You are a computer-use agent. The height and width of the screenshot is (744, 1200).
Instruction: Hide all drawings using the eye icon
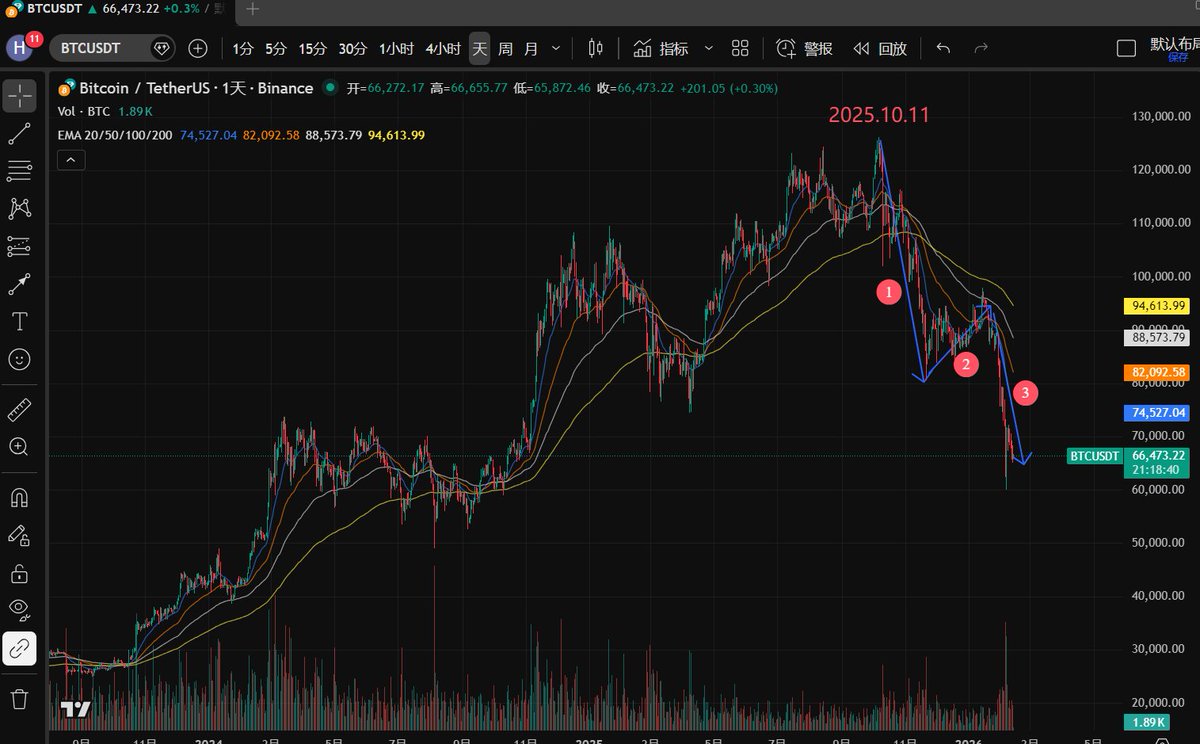19,609
